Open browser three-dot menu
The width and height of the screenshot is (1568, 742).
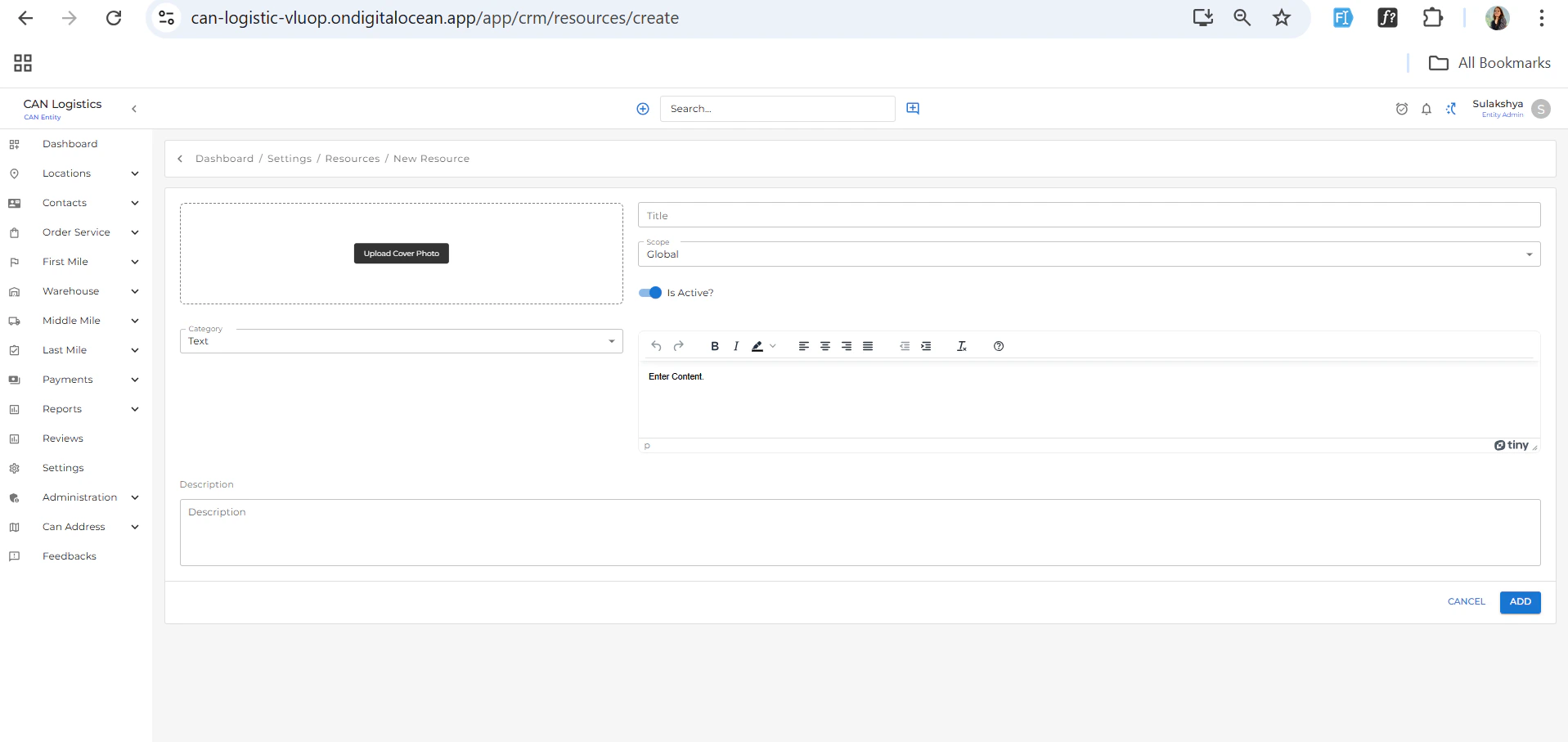point(1541,18)
